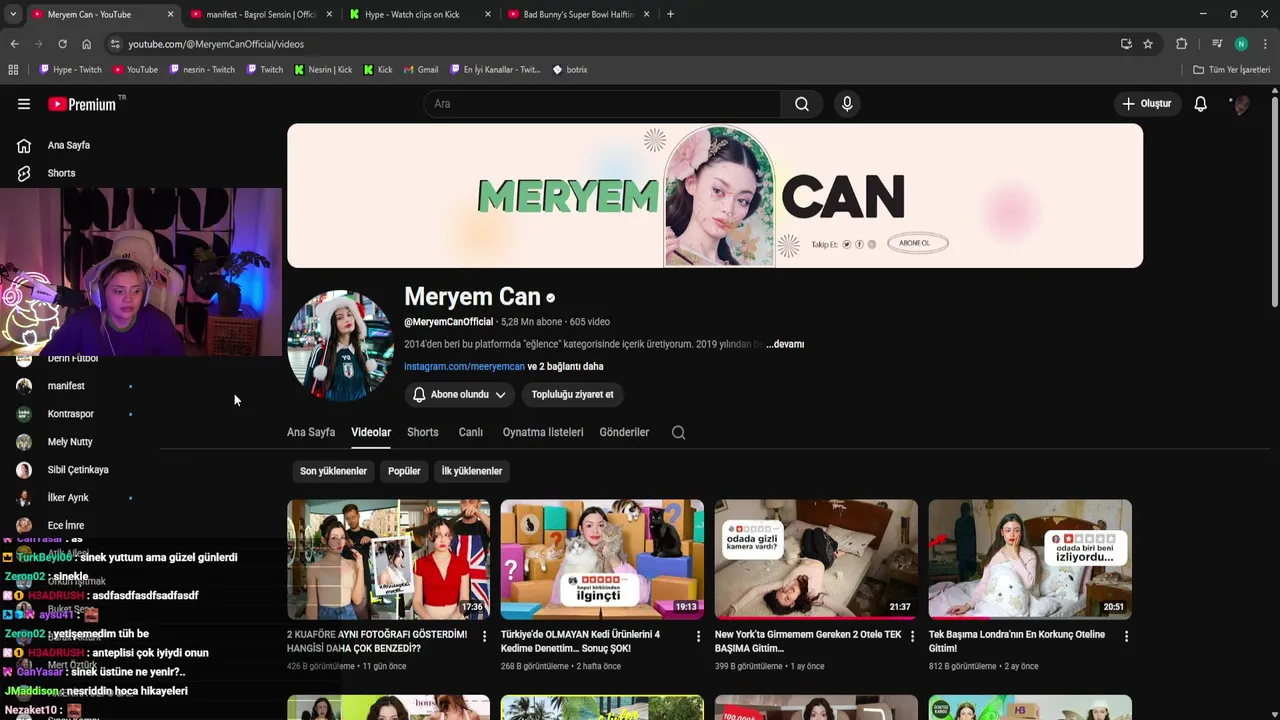
Task: Click the page vertical scrollbar
Action: coord(1274,200)
